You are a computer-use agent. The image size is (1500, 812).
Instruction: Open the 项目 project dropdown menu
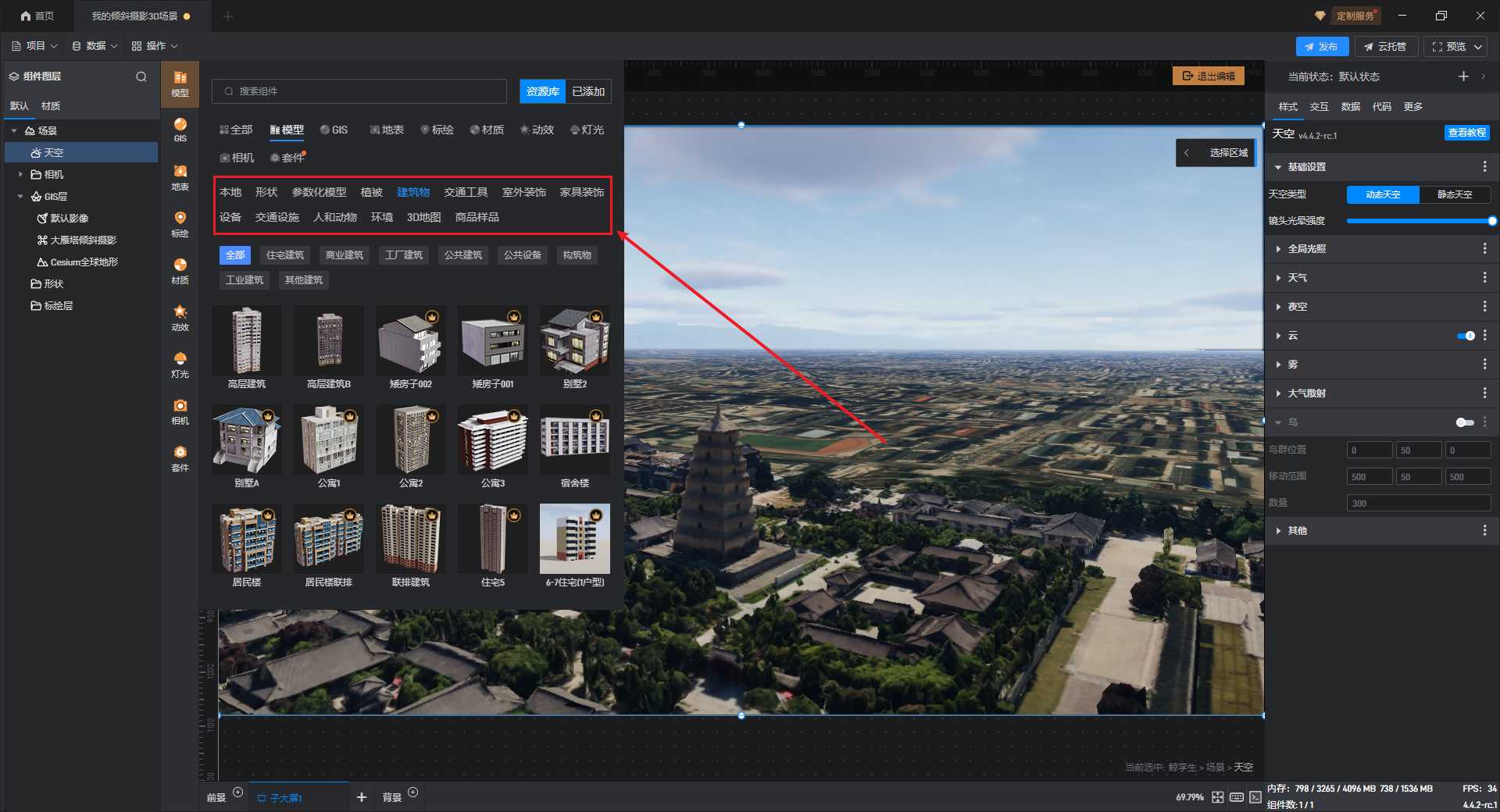pyautogui.click(x=34, y=46)
